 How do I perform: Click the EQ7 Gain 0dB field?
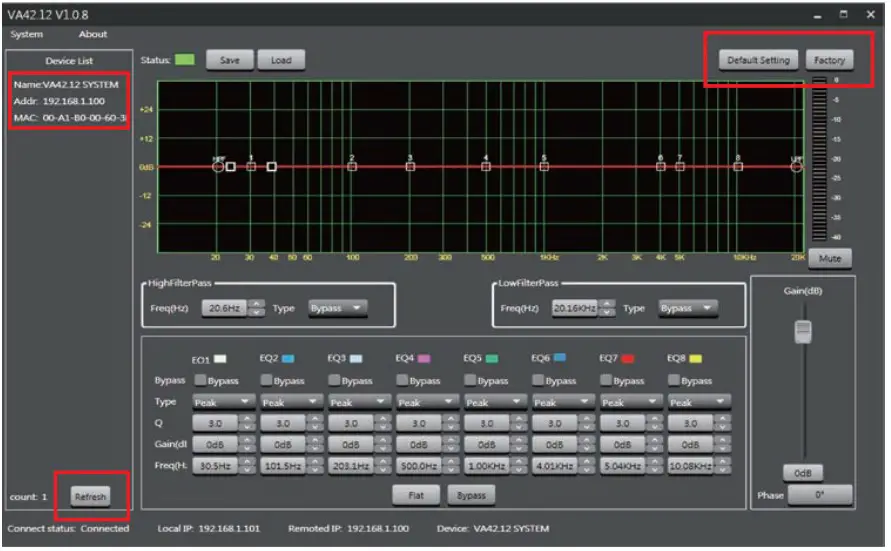tap(623, 444)
